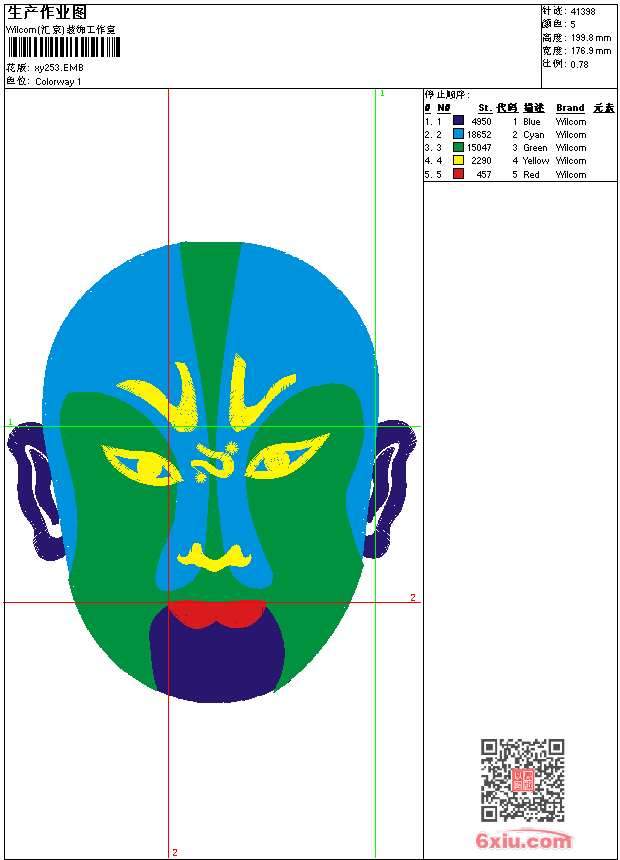
Task: Click the '描述' column header
Action: (533, 108)
